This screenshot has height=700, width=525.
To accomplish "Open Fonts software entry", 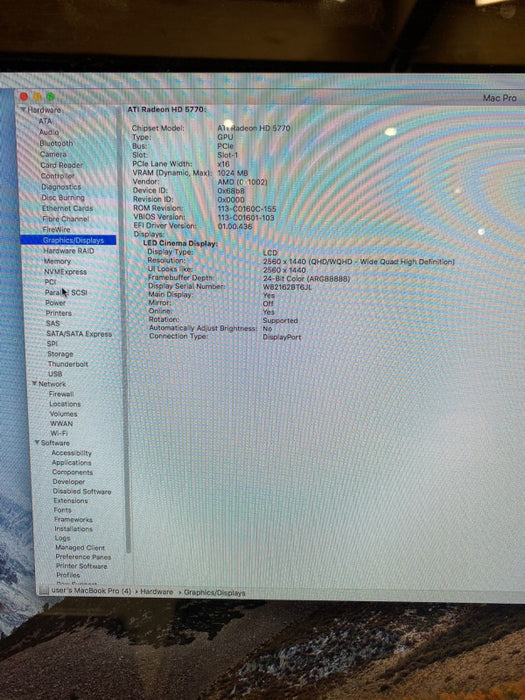I will pos(62,510).
